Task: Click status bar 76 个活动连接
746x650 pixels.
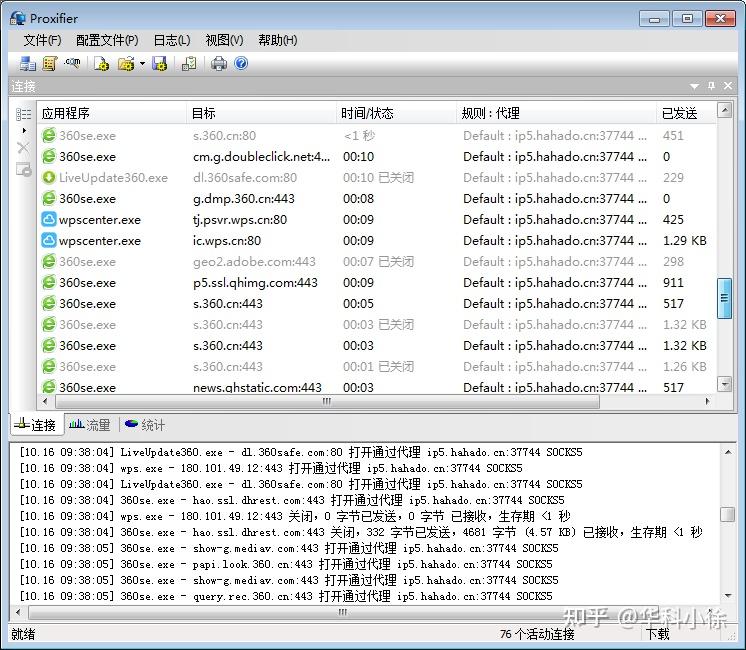Action: point(537,634)
